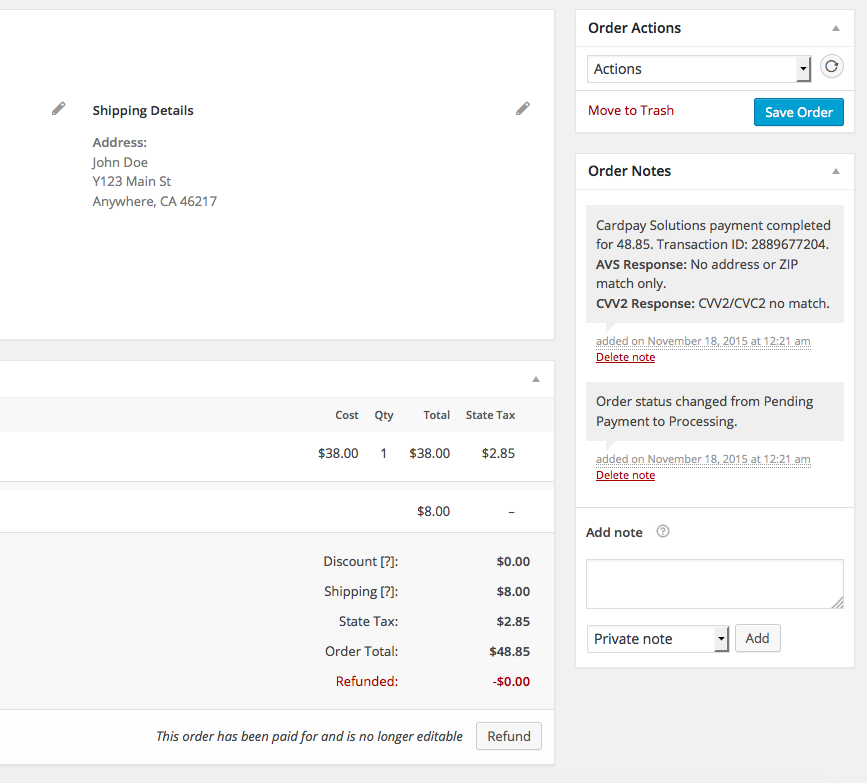Click the pencil icon left of Shipping Details
The image size is (867, 783).
click(59, 108)
